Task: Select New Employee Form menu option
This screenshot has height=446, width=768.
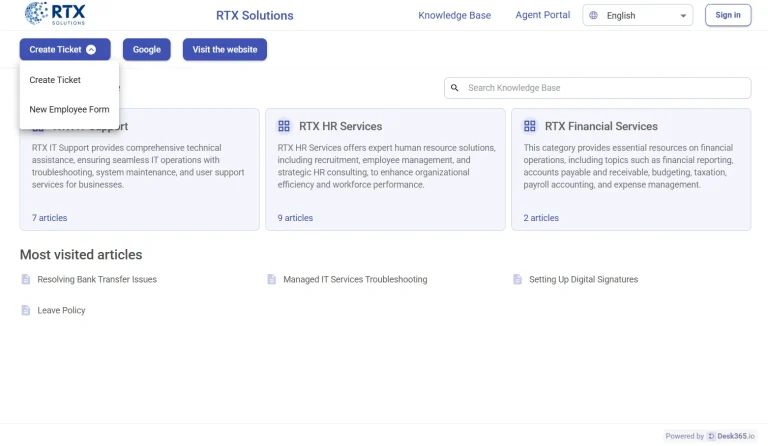Action: tap(69, 109)
